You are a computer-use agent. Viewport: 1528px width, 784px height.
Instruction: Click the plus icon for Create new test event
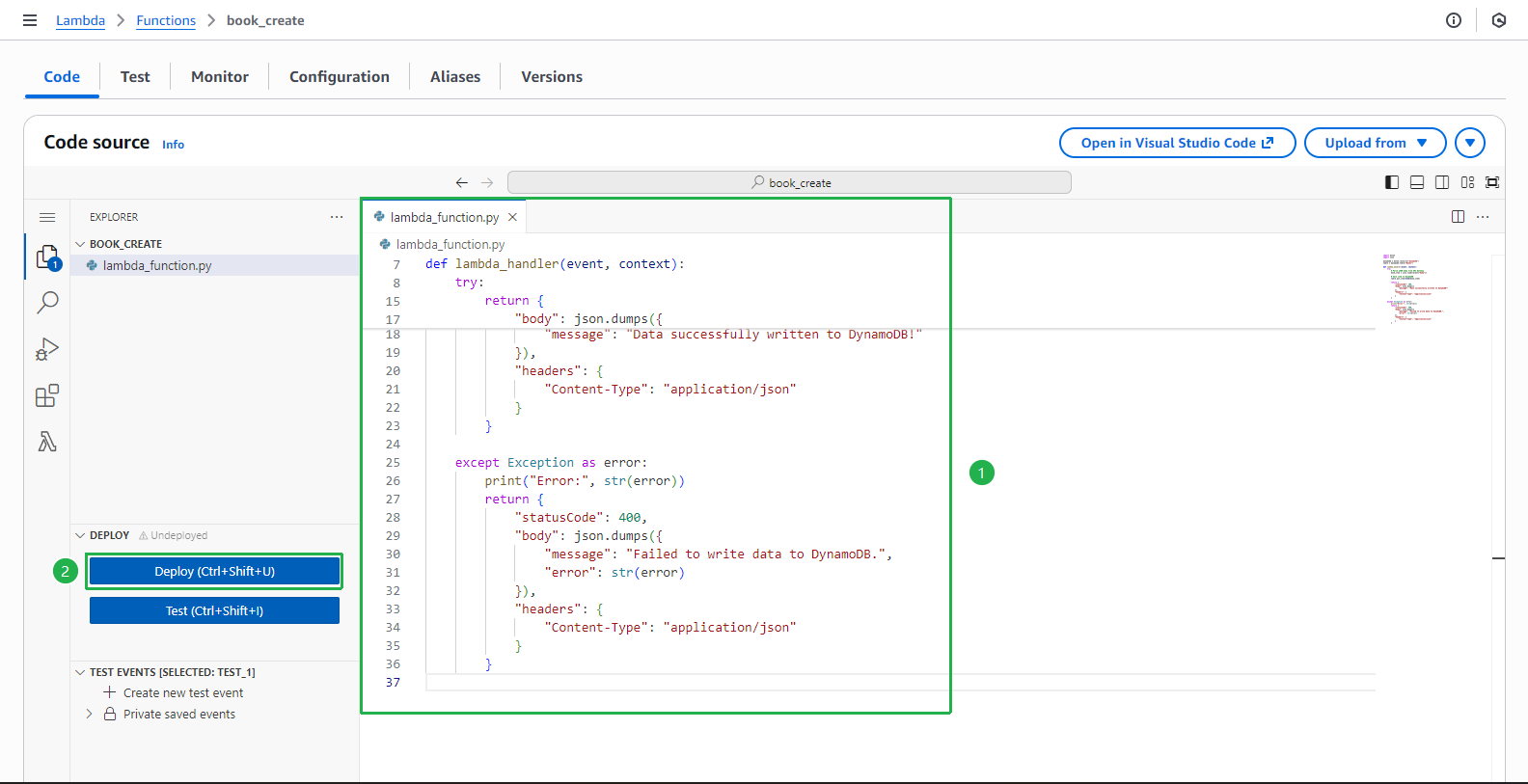coord(110,692)
